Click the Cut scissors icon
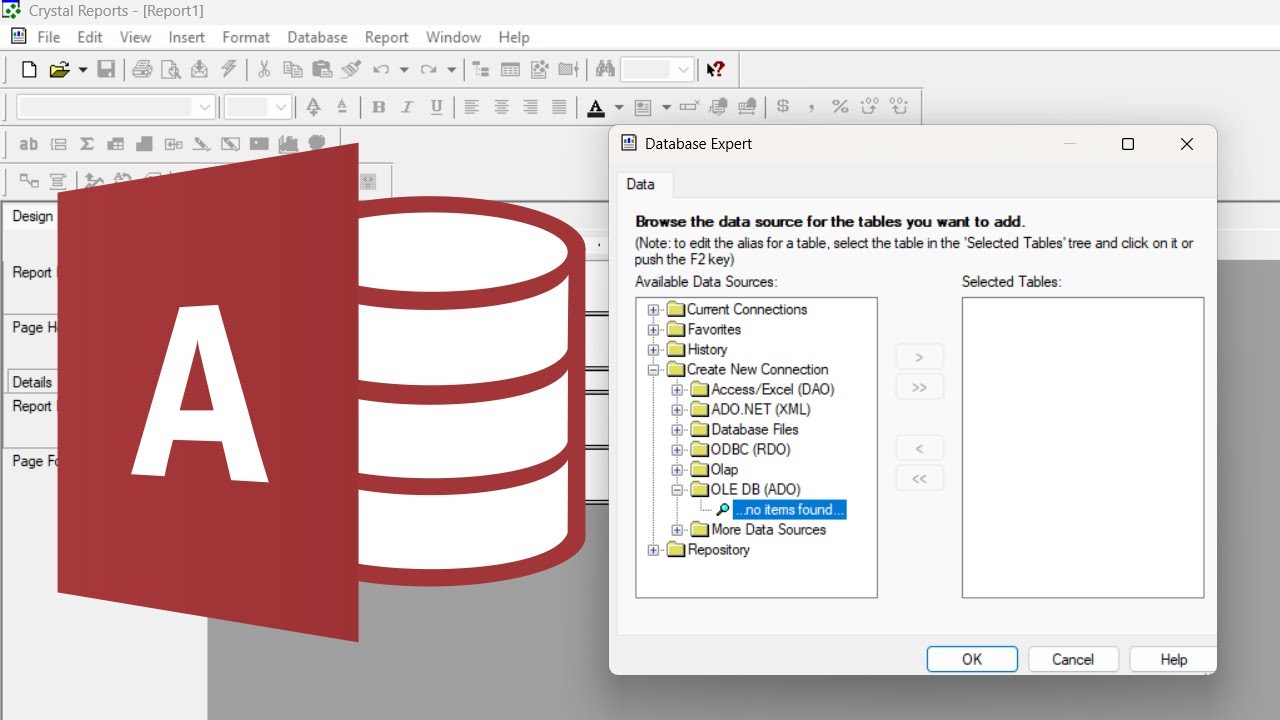 pyautogui.click(x=264, y=69)
